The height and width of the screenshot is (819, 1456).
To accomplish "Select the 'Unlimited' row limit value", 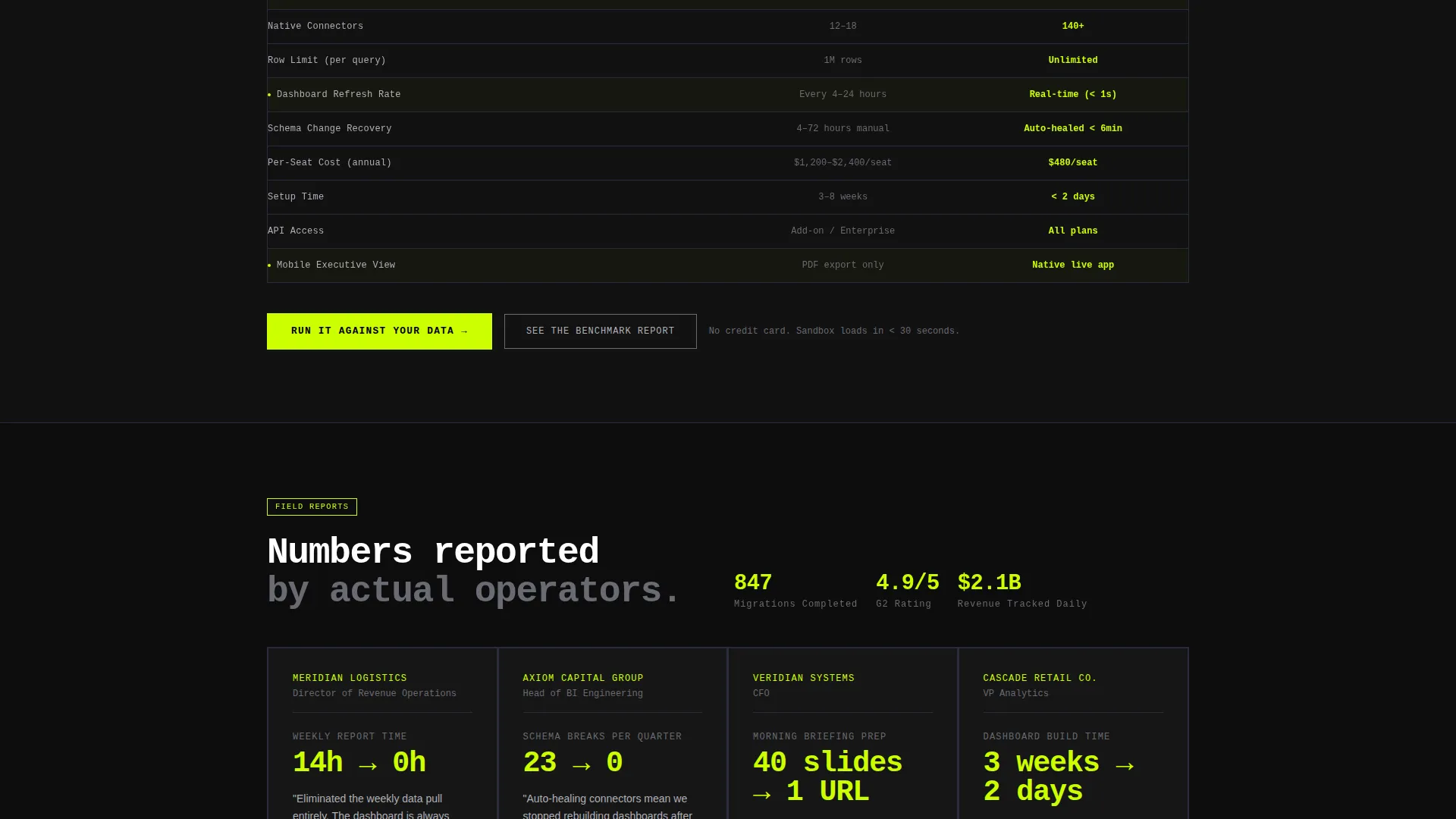I will [1072, 61].
